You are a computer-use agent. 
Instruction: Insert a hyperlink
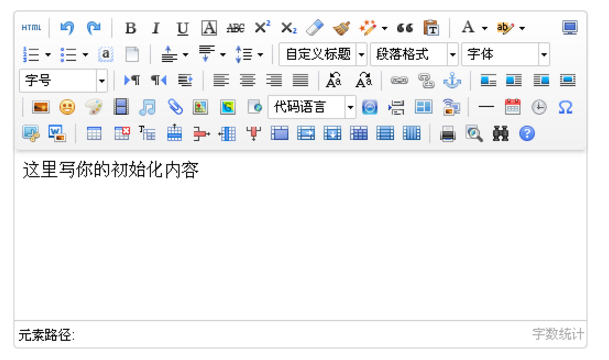[x=399, y=80]
